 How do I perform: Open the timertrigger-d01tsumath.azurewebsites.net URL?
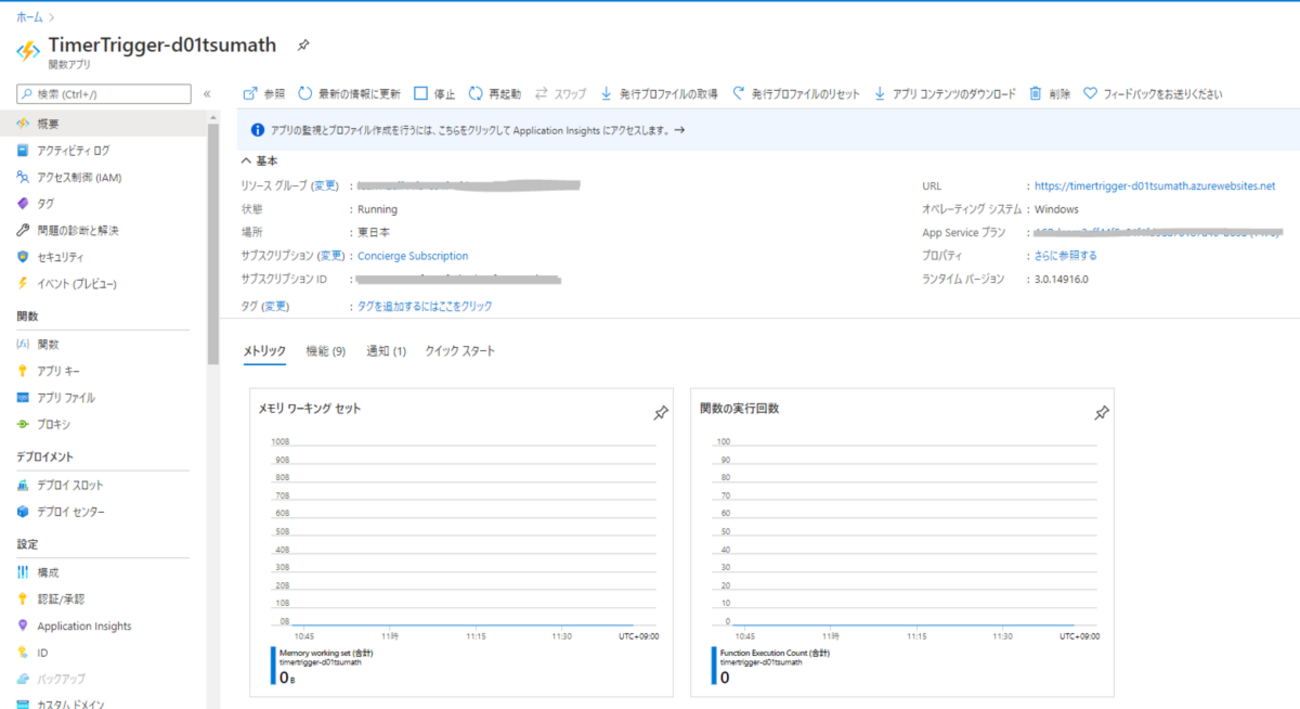(1155, 186)
